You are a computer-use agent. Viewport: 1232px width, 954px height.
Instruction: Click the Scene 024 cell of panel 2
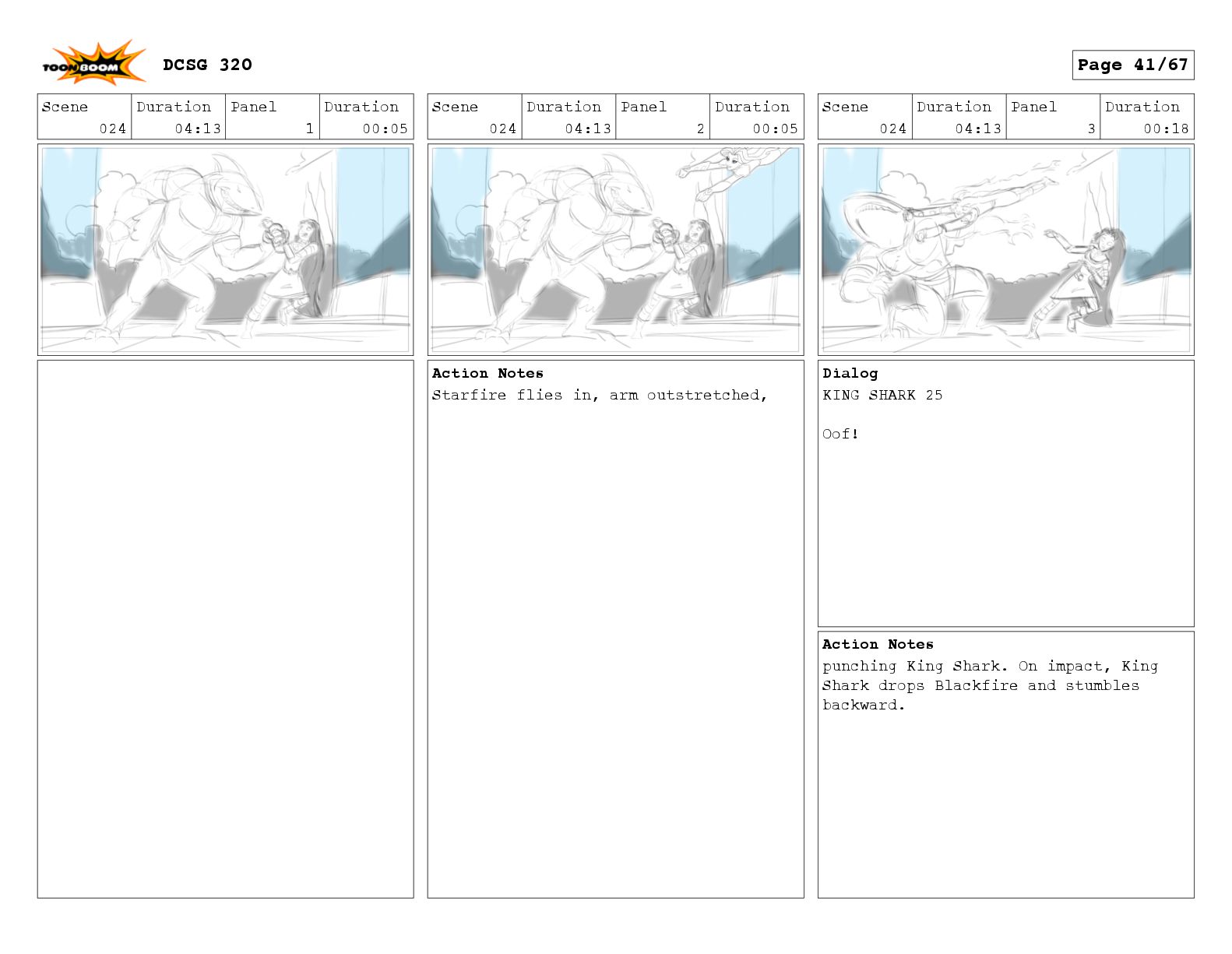coord(474,117)
